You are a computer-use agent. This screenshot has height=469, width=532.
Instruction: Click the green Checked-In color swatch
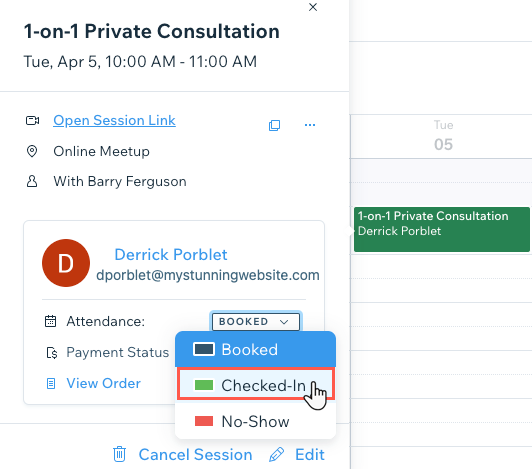204,385
